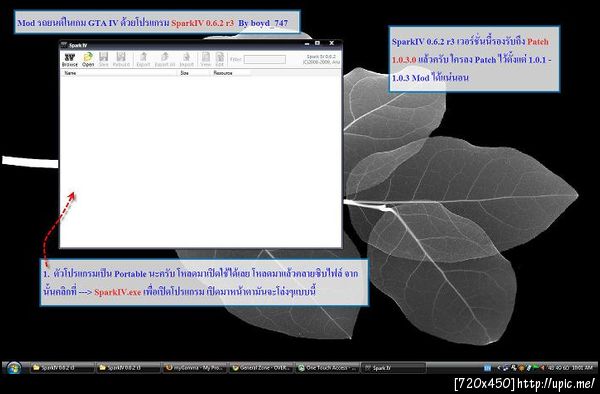Close the Spark IV window

332,44
